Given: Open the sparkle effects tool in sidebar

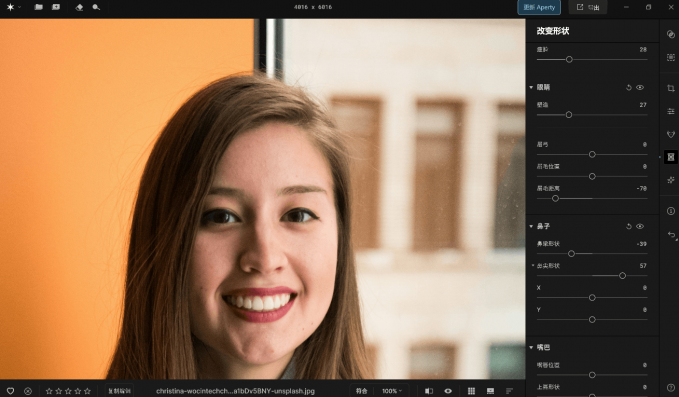Looking at the screenshot, I should (670, 180).
